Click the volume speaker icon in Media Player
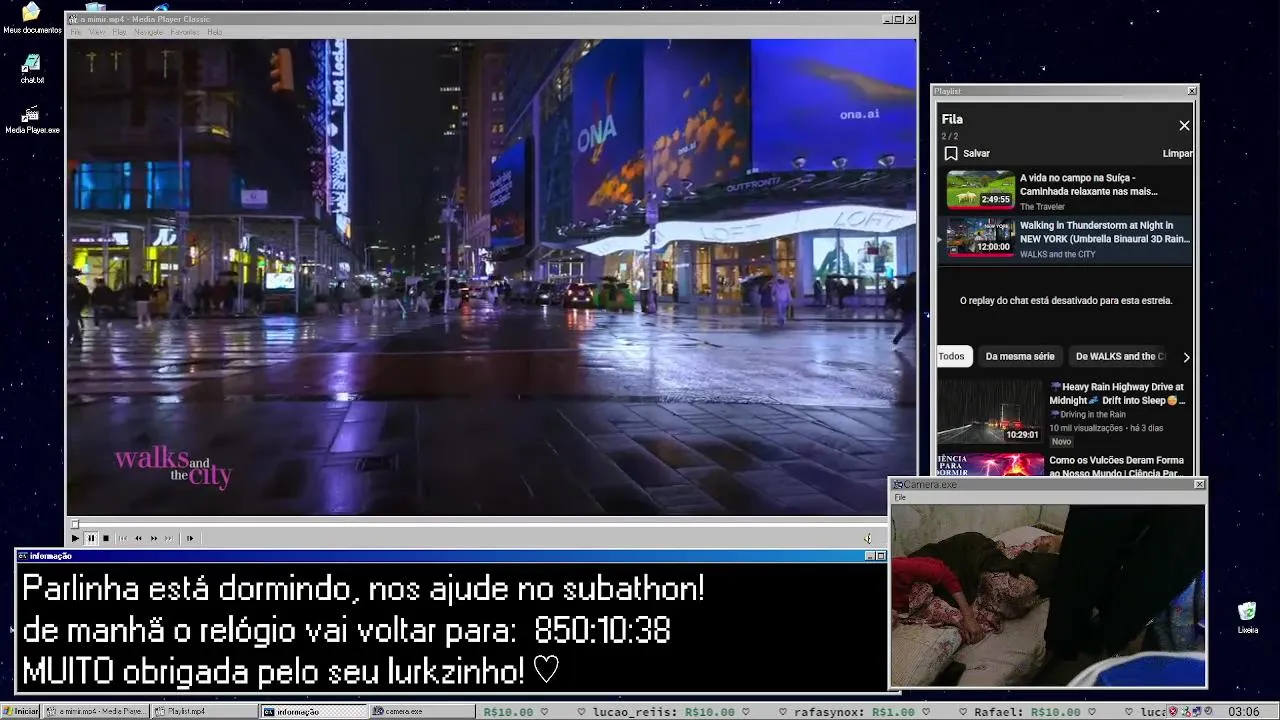Screen dimensions: 1280x720 click(868, 538)
